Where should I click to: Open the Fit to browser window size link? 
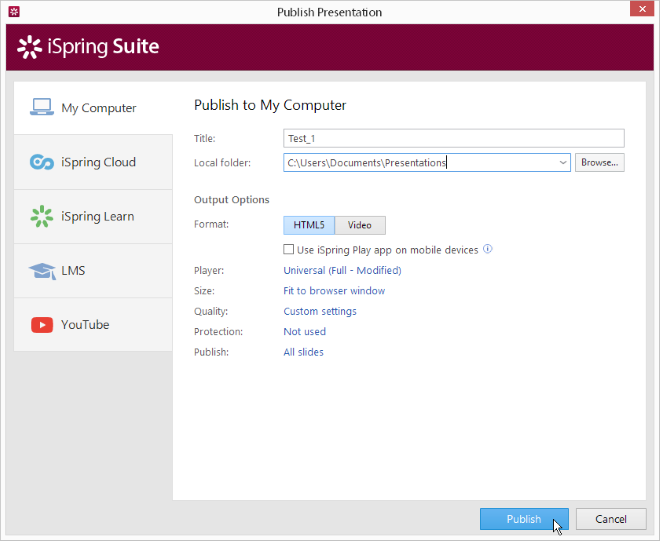[334, 290]
